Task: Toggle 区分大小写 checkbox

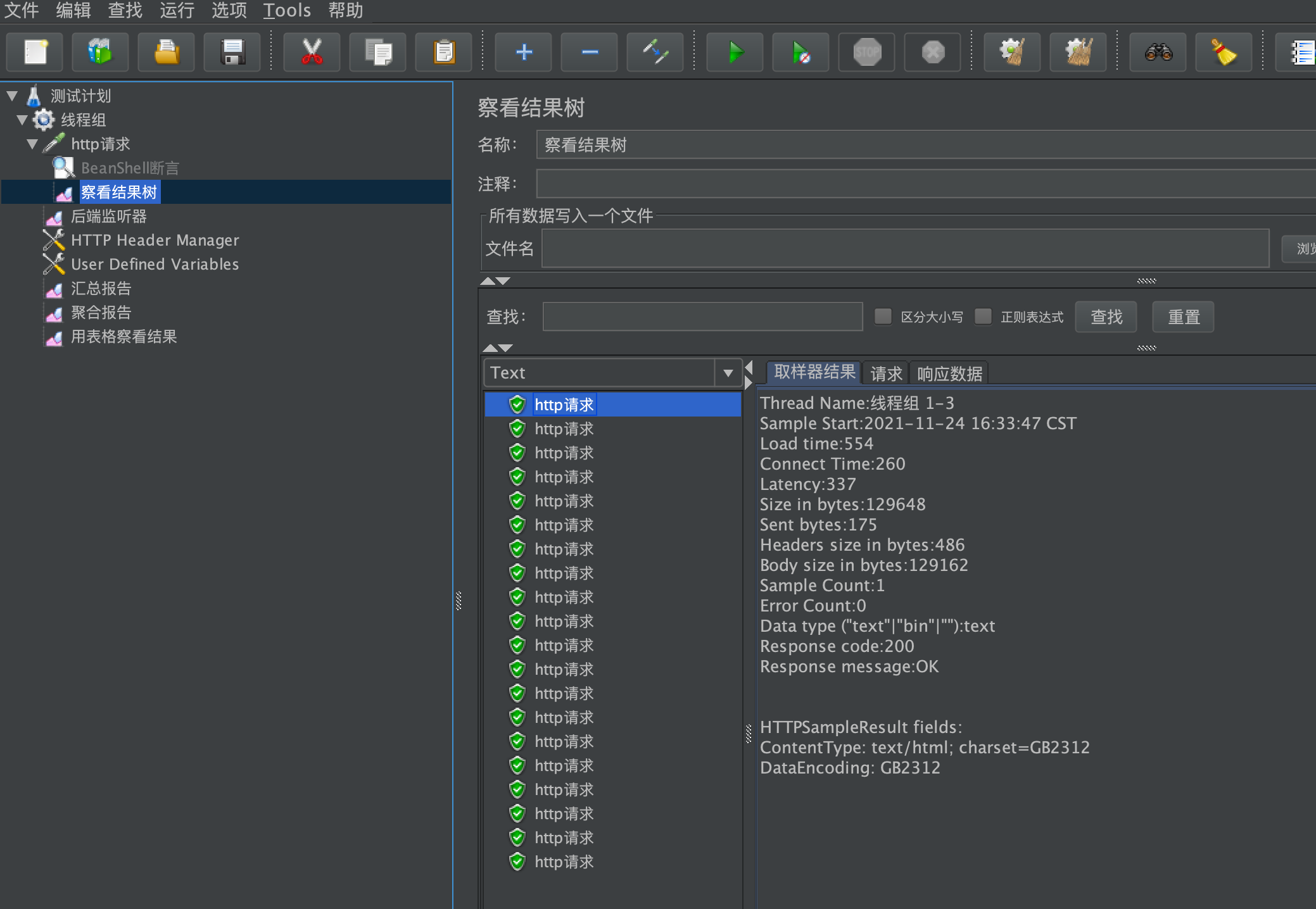Action: click(x=883, y=317)
